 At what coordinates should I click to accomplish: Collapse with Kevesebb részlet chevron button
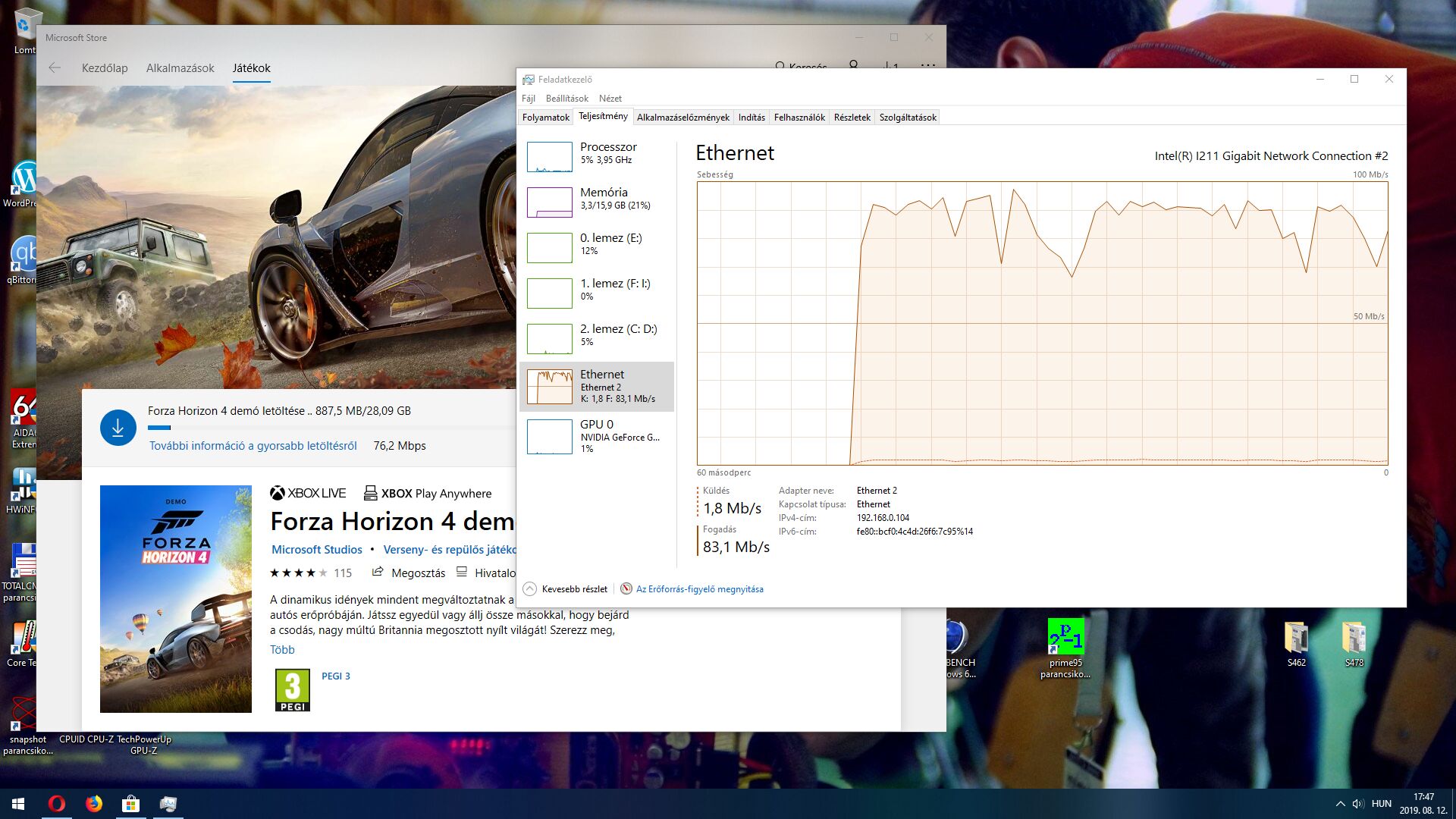pos(530,589)
